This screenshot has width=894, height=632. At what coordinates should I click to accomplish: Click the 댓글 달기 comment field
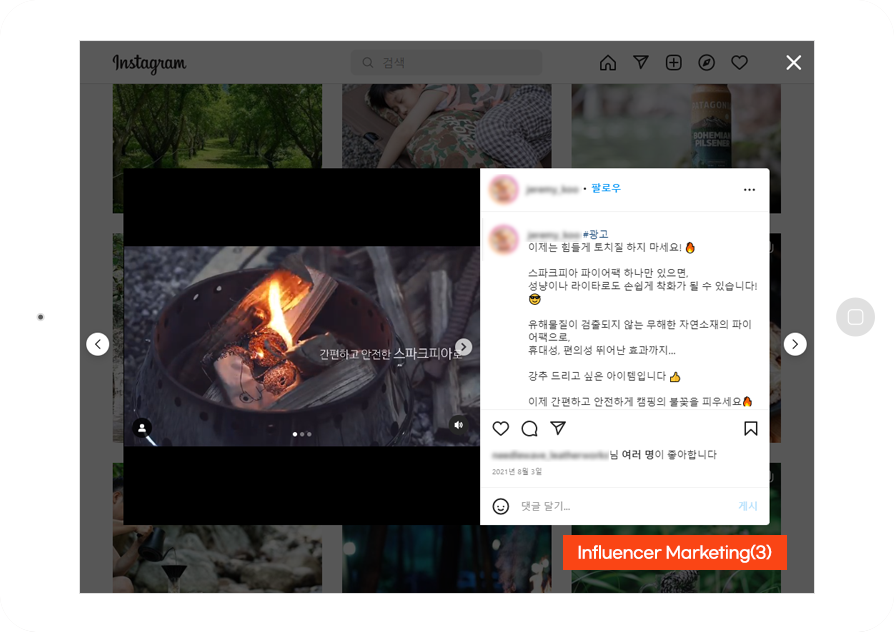coord(624,506)
